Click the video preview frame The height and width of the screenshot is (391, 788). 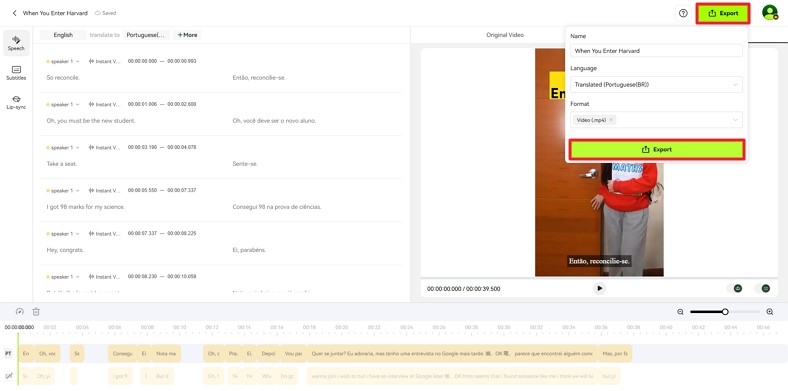coord(599,162)
